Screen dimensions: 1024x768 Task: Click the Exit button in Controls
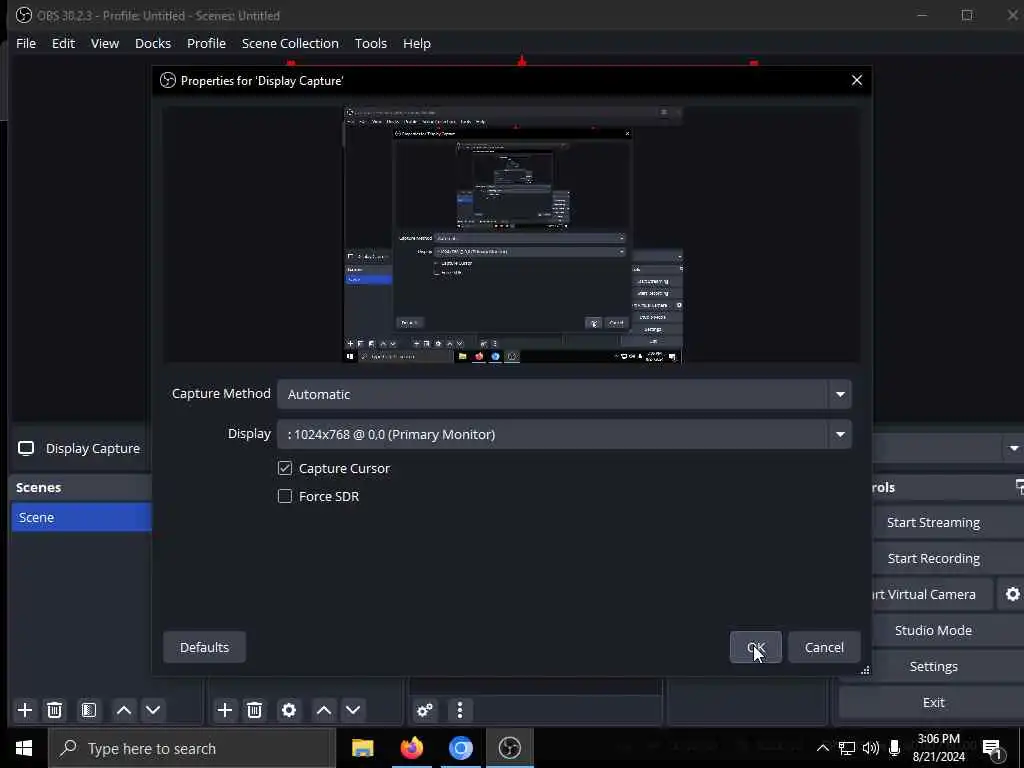tap(933, 702)
